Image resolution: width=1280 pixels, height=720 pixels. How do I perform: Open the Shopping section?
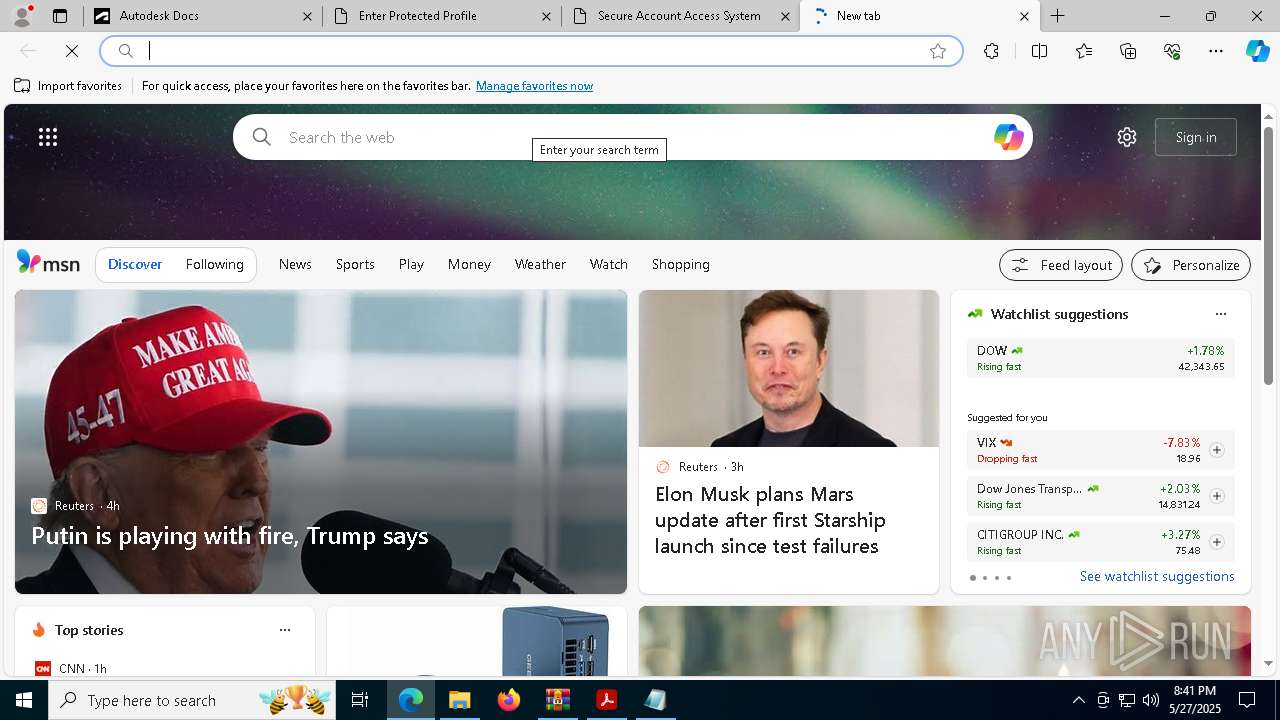(x=681, y=264)
